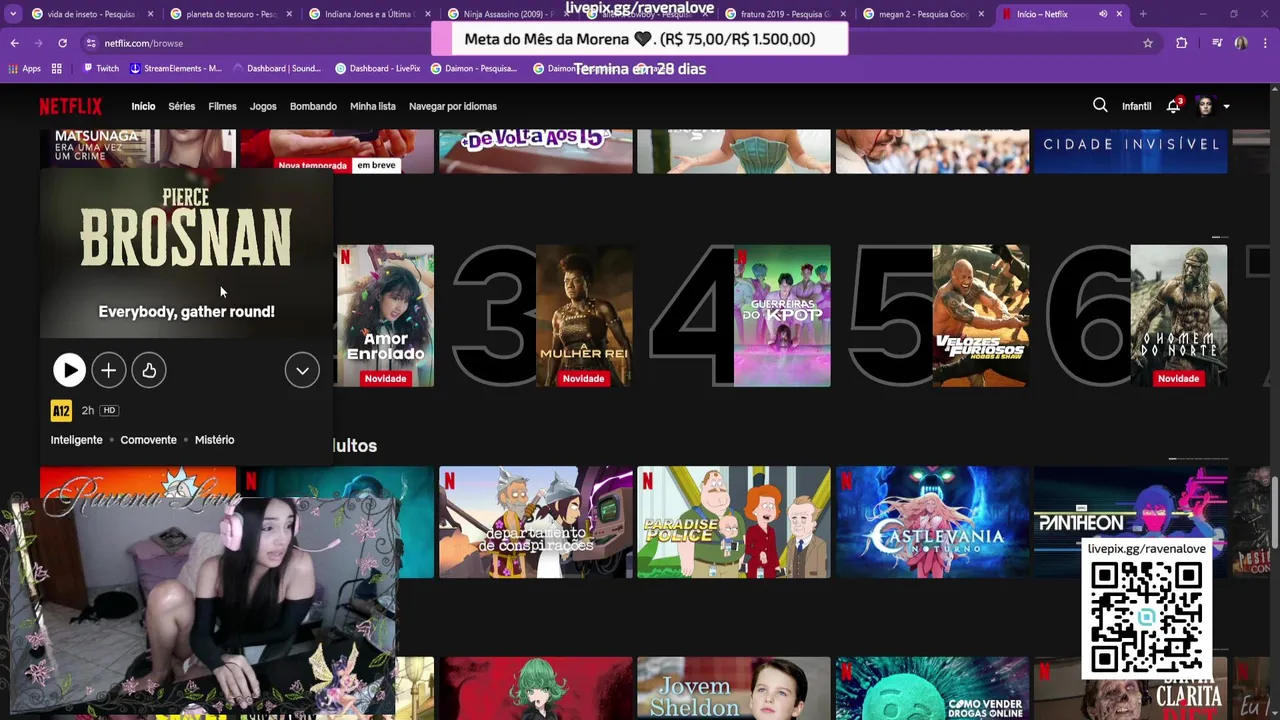Open Daimon - Pesquisa bookmark

[474, 68]
